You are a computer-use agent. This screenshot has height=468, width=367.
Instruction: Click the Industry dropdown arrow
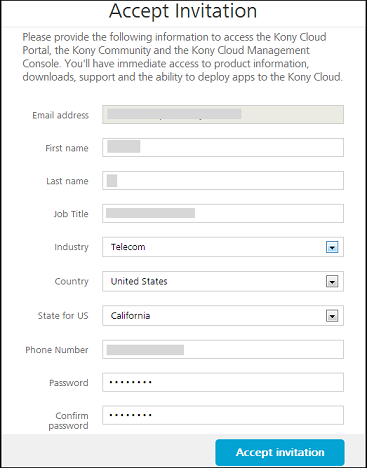(x=332, y=247)
